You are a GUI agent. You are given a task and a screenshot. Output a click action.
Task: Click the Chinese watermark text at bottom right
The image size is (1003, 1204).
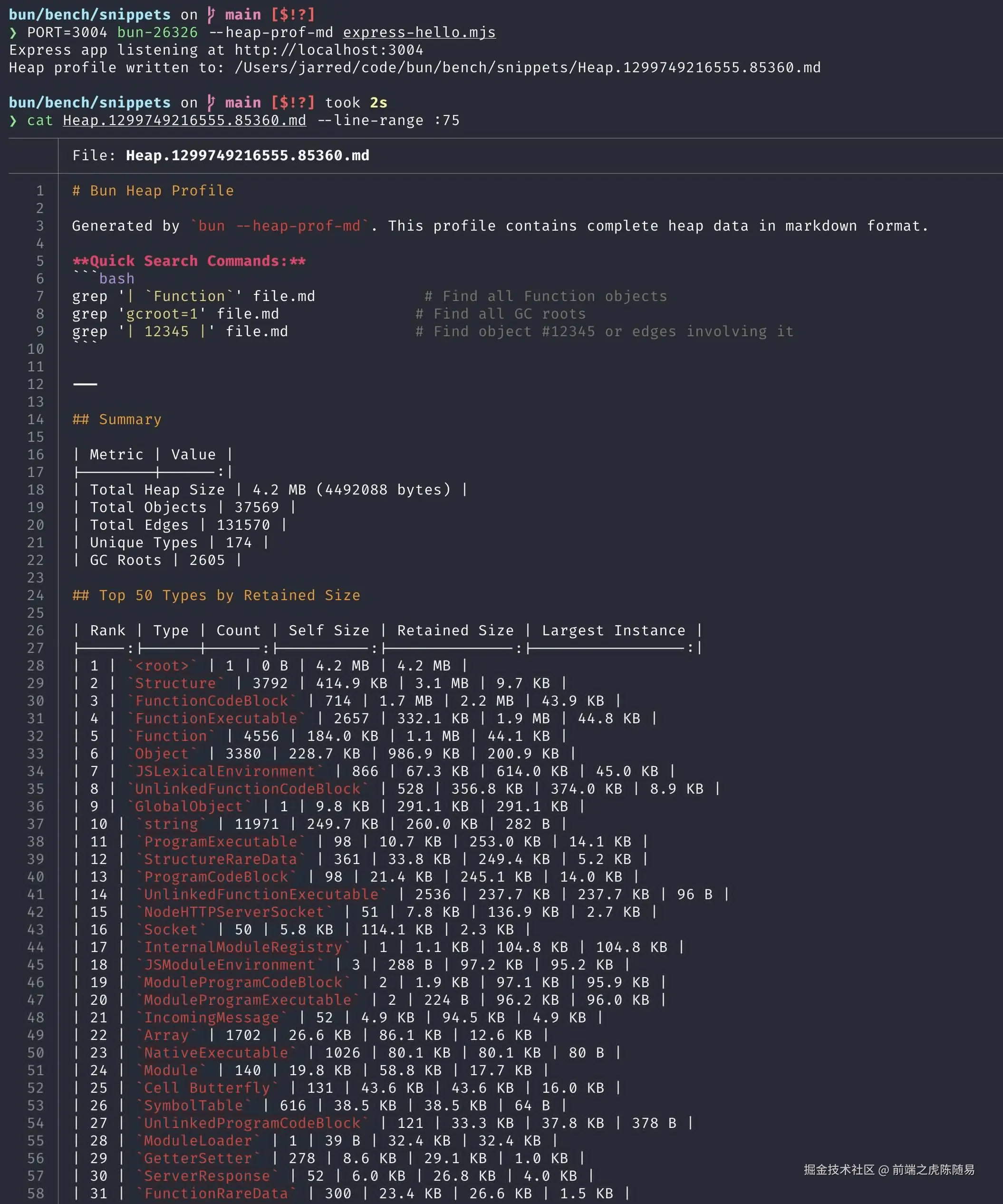(888, 1170)
